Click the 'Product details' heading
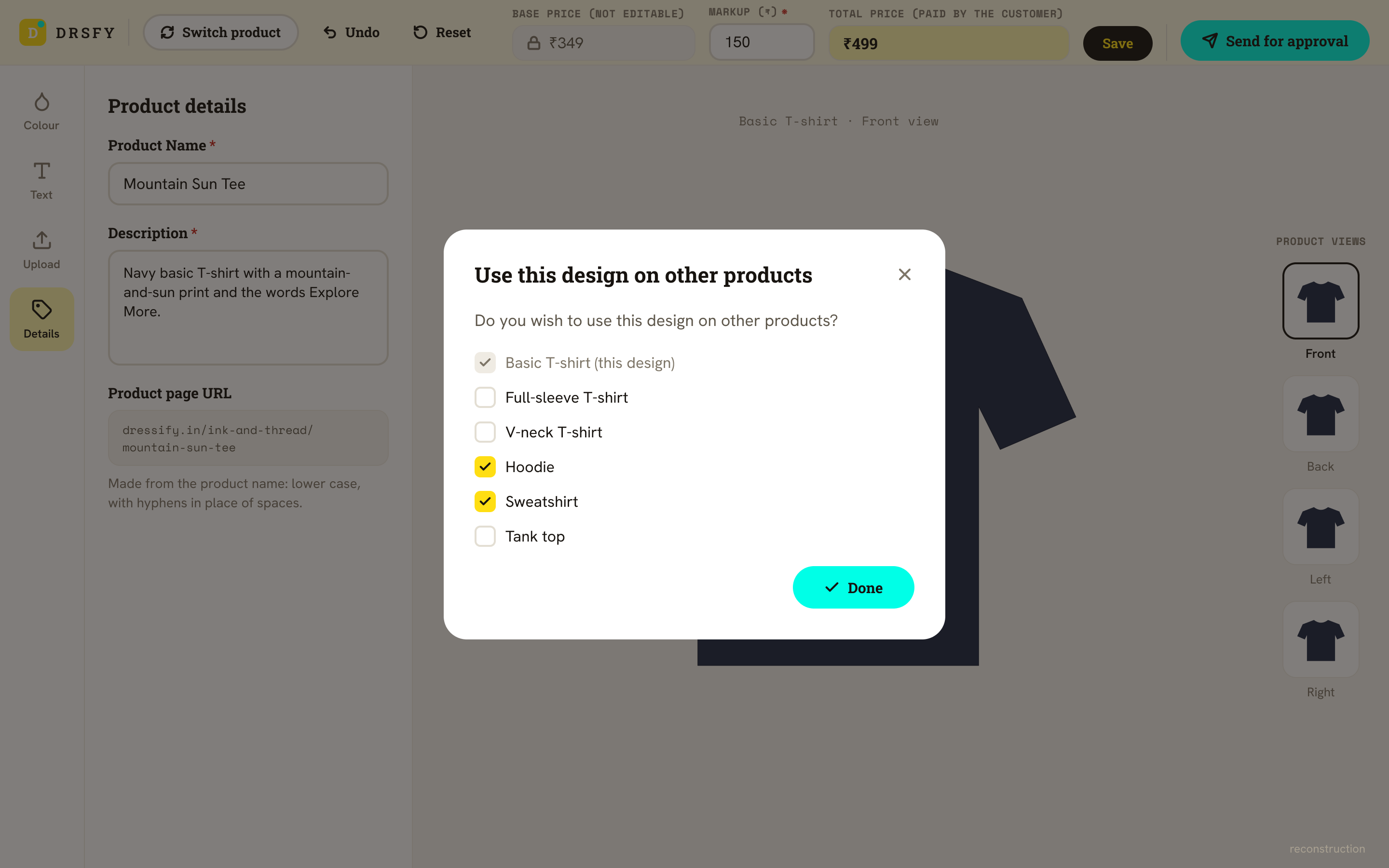Image resolution: width=1389 pixels, height=868 pixels. tap(177, 106)
